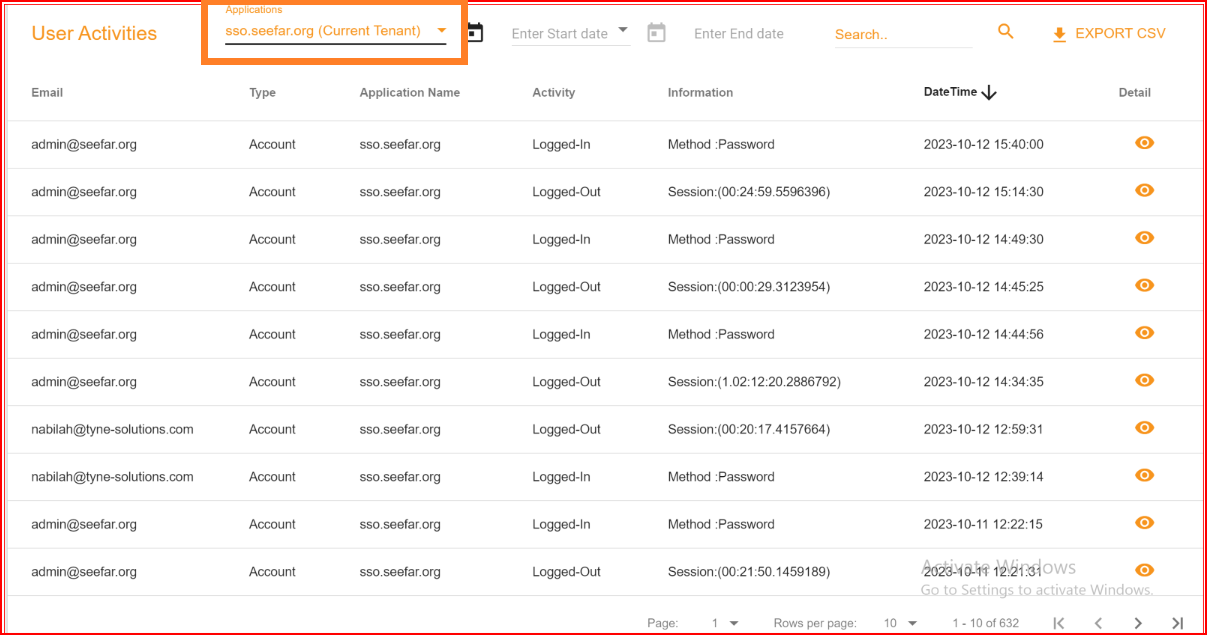1207x635 pixels.
Task: Click the DateTime descending sort arrow
Action: (989, 92)
